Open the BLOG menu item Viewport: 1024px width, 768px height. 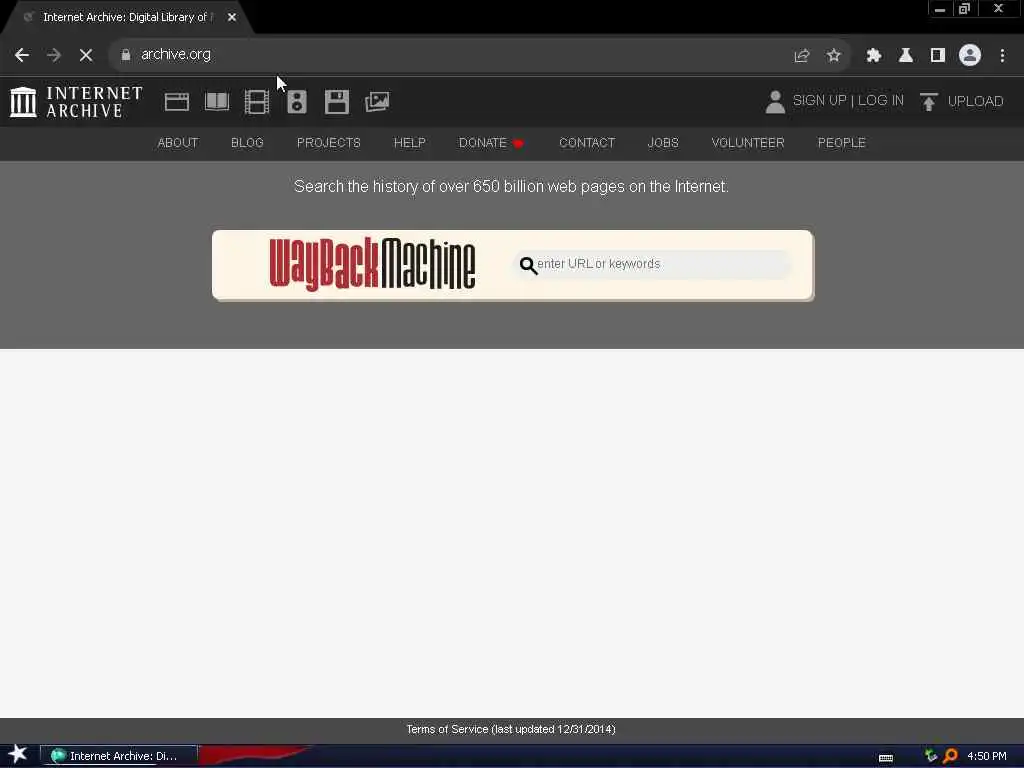click(x=247, y=142)
